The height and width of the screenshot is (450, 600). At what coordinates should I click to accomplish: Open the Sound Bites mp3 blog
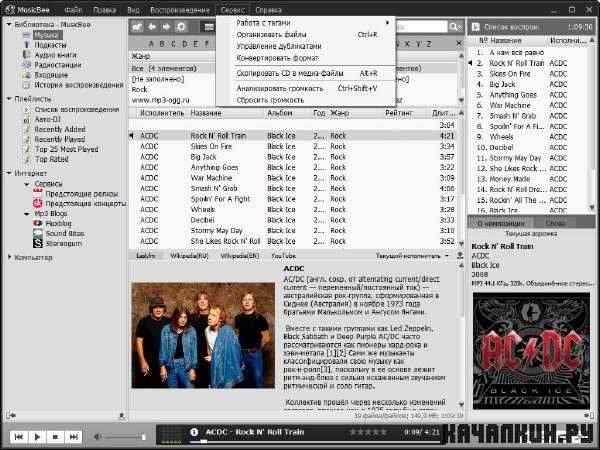65,233
